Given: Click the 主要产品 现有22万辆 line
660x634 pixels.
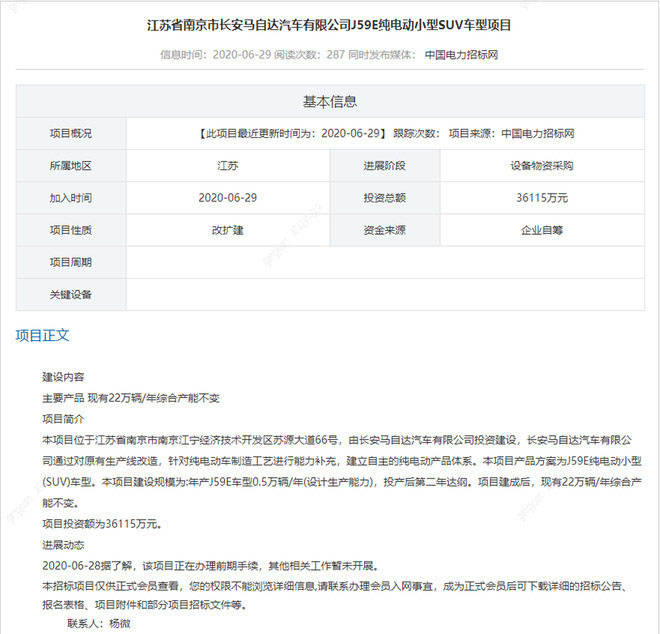Looking at the screenshot, I should (x=130, y=398).
